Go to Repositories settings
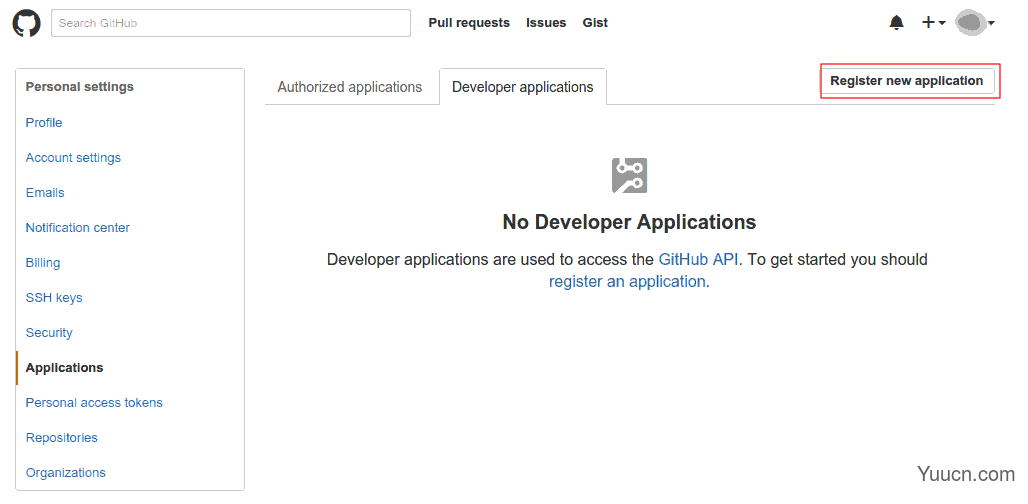 [62, 438]
